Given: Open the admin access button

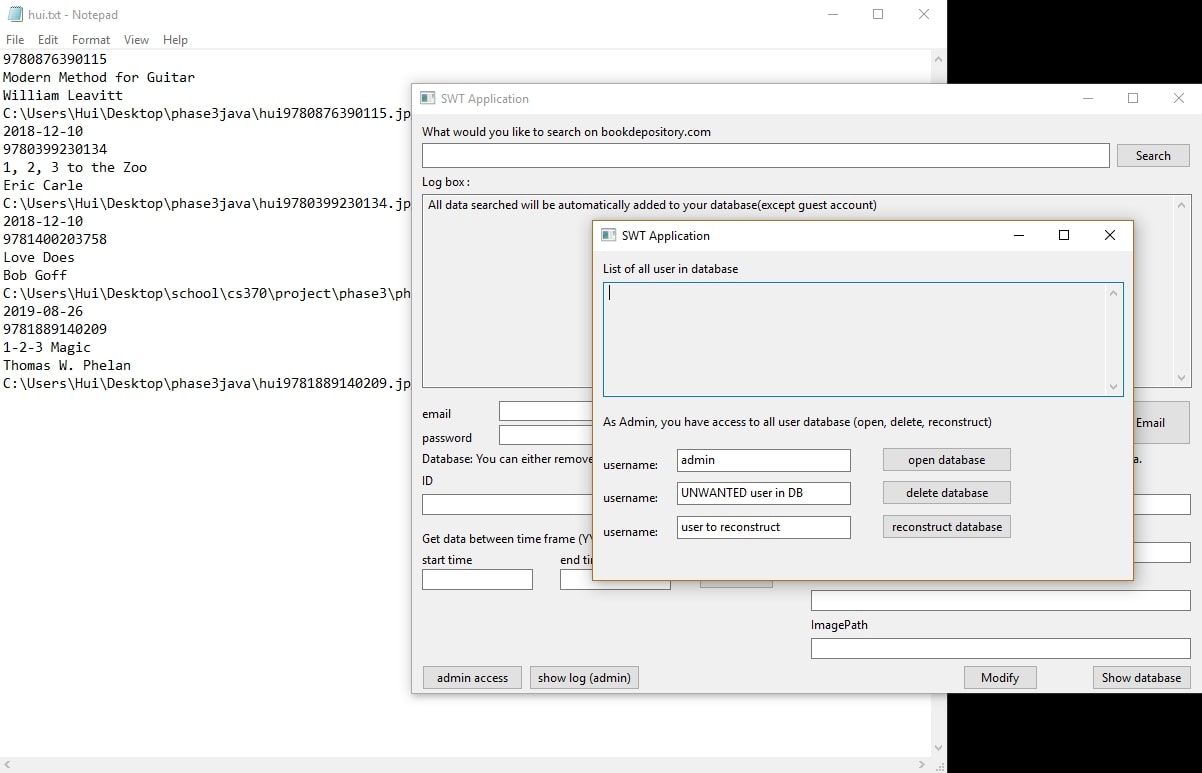Looking at the screenshot, I should pyautogui.click(x=472, y=678).
